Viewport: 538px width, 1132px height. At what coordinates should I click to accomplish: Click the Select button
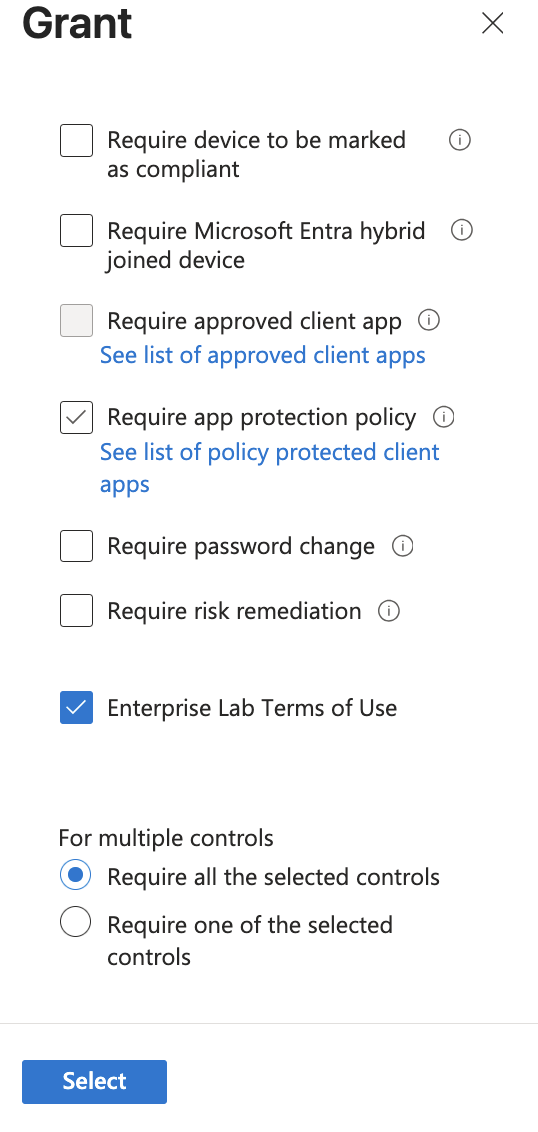(x=95, y=1081)
